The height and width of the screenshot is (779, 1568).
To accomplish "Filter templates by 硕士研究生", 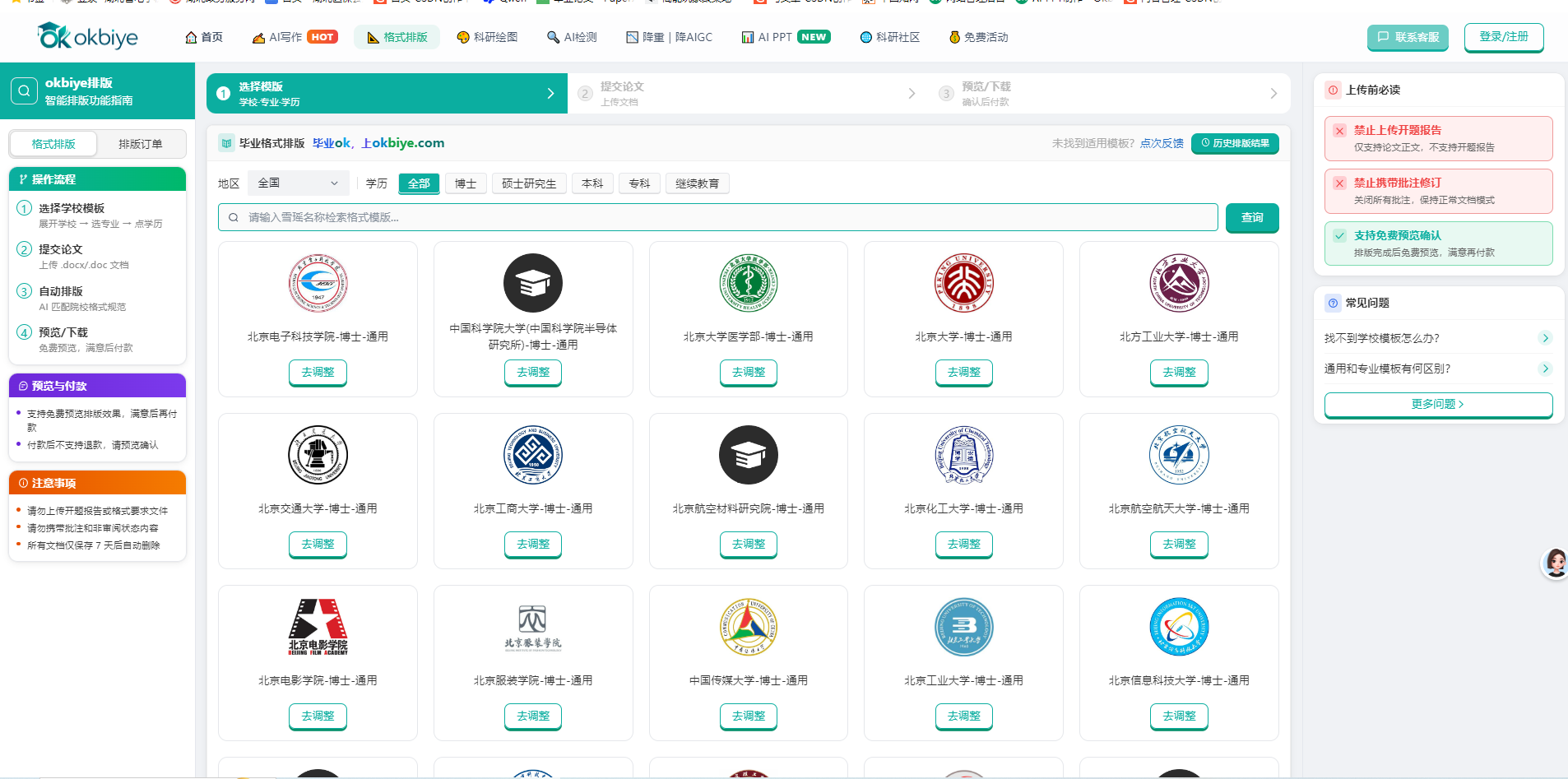I will pyautogui.click(x=529, y=183).
